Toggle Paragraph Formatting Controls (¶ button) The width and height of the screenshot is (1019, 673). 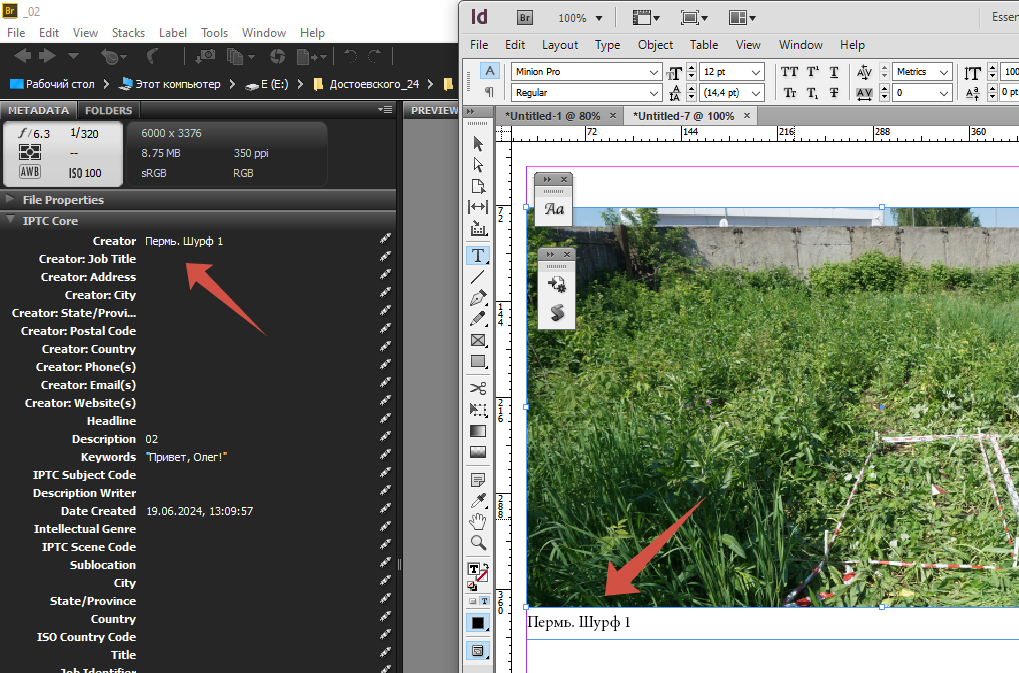[489, 92]
